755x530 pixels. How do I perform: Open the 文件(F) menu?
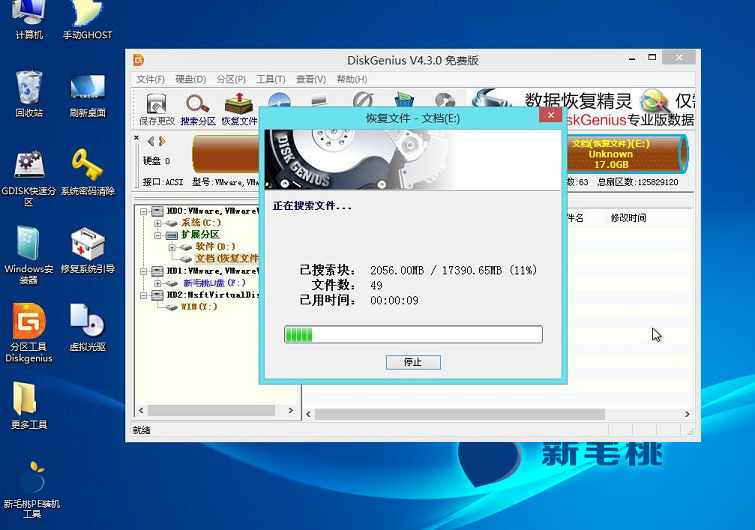point(150,79)
